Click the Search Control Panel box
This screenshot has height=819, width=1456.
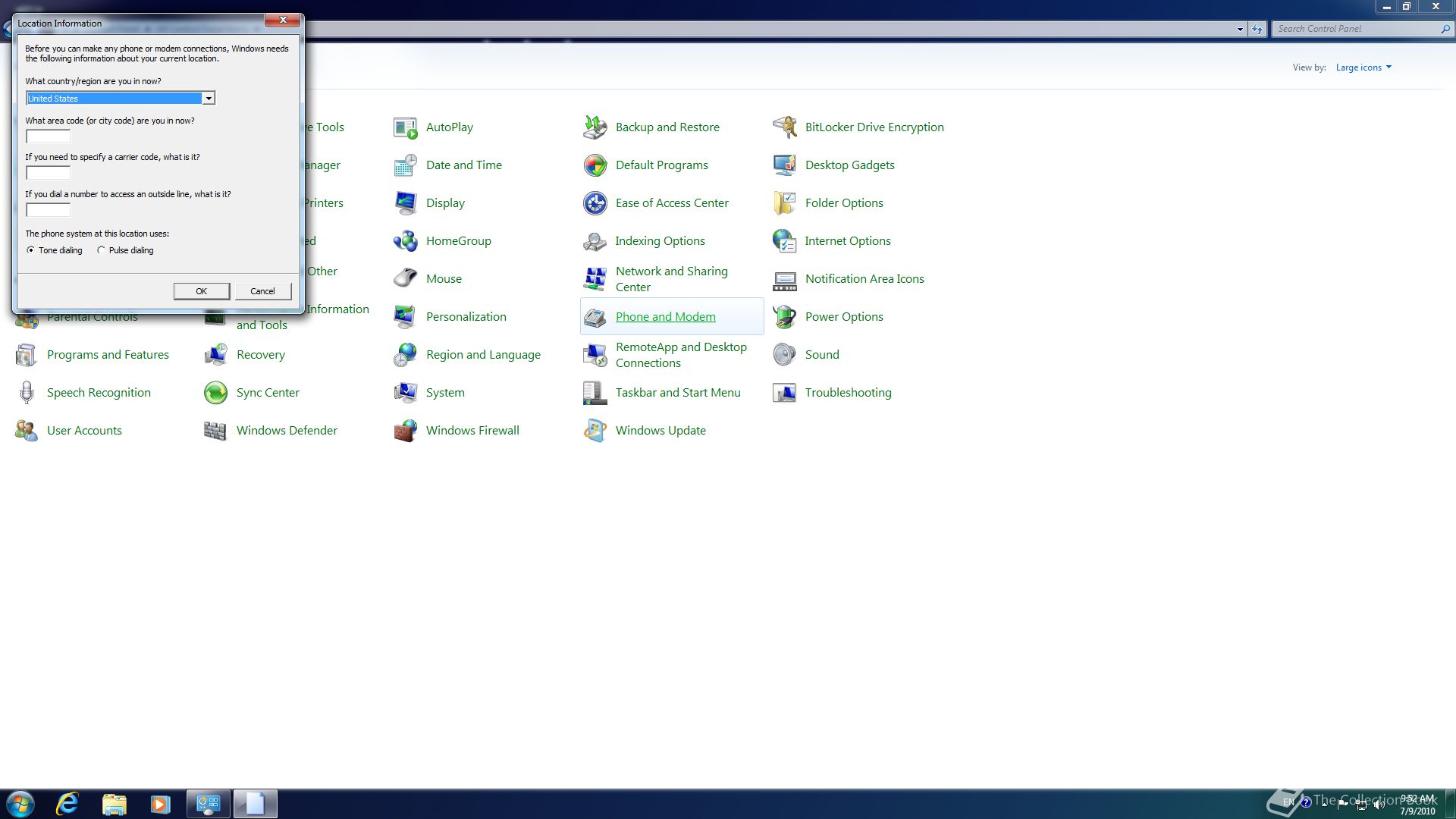1361,29
